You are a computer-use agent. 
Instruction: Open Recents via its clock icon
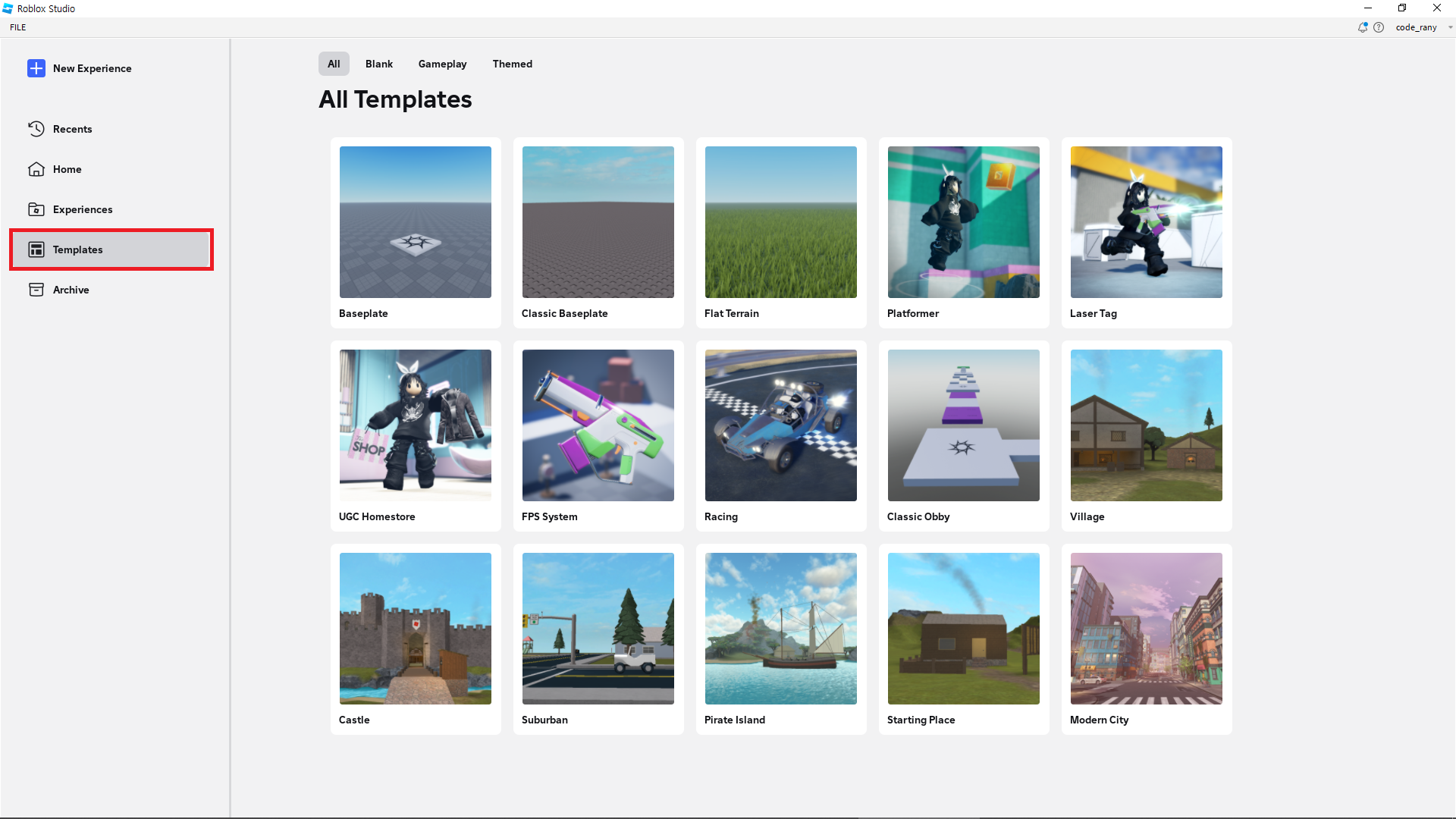click(x=36, y=129)
